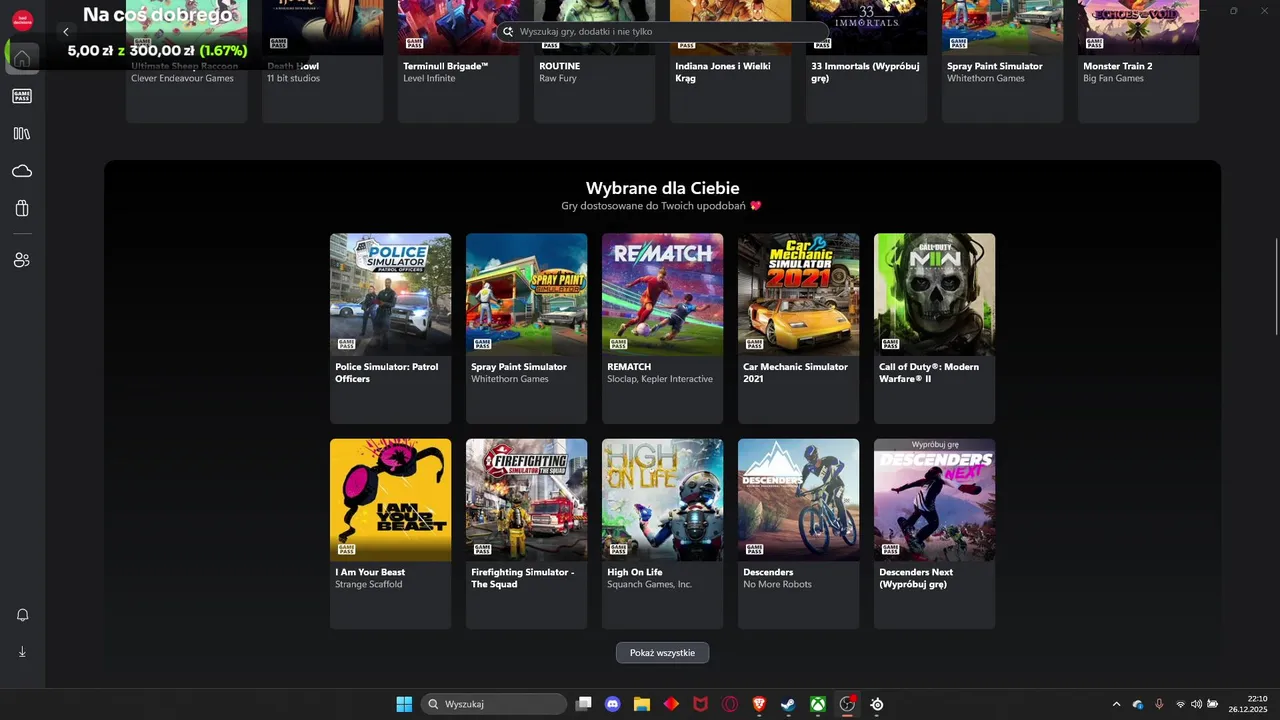Open the Windows Start menu

[x=404, y=704]
